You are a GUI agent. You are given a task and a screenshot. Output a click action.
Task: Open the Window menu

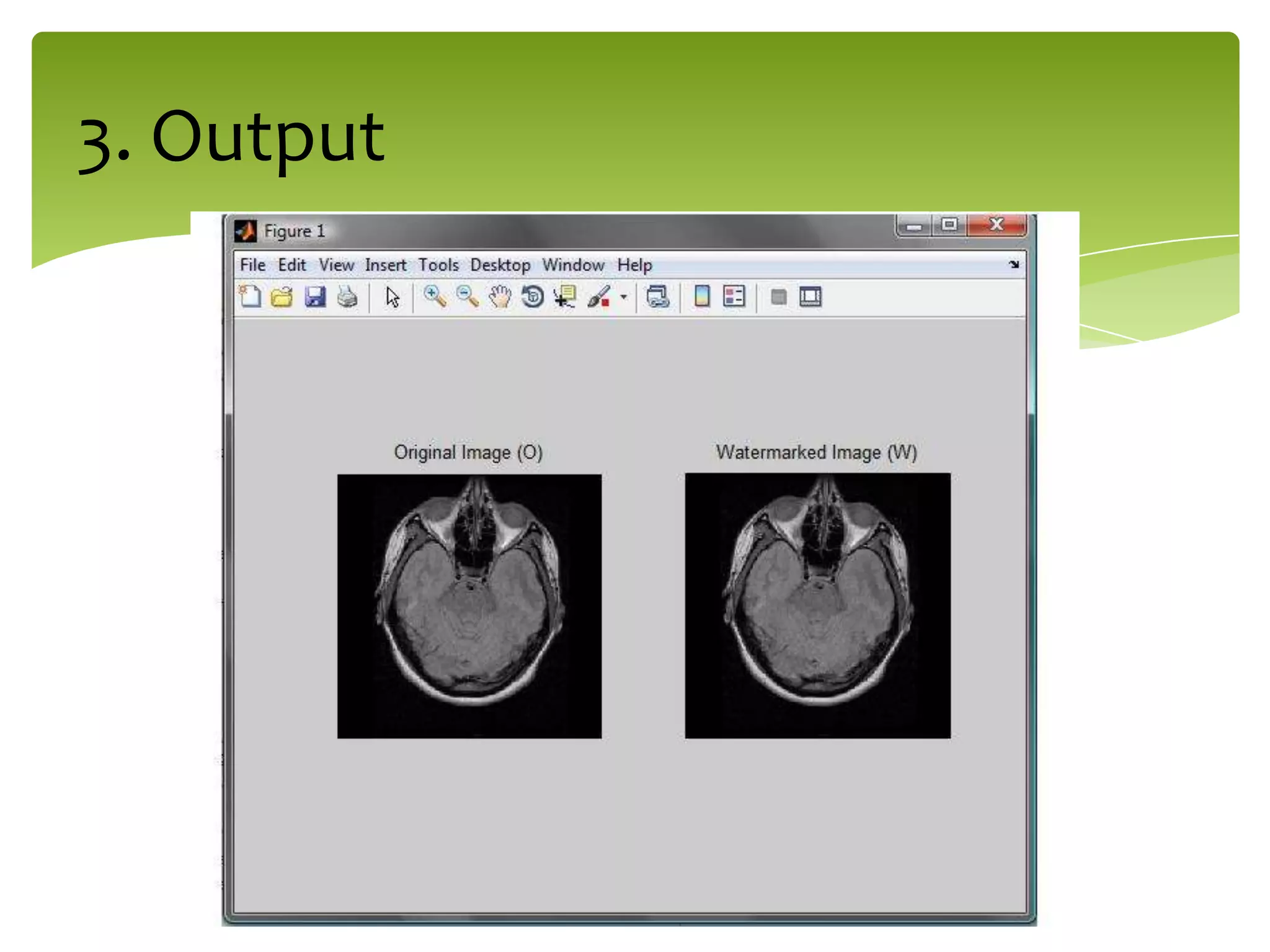click(x=573, y=265)
